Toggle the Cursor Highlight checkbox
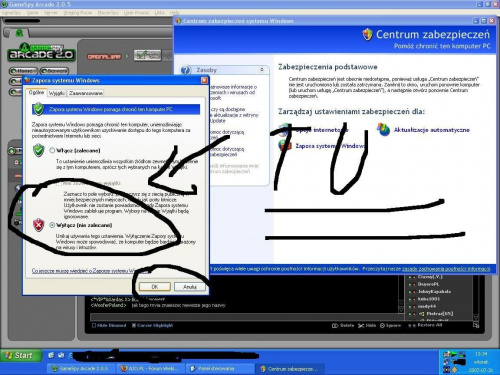This screenshot has height=375, width=500. pyautogui.click(x=134, y=325)
